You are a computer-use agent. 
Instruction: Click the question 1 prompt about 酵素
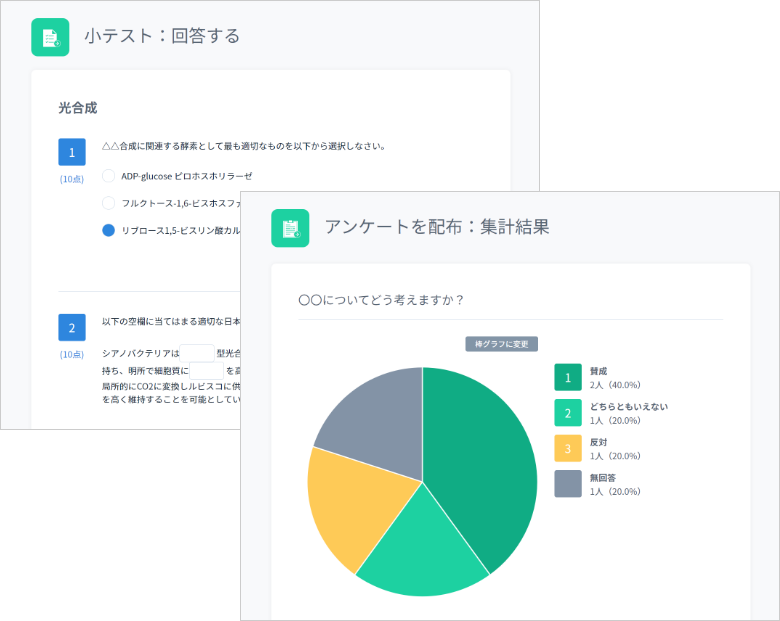click(244, 146)
